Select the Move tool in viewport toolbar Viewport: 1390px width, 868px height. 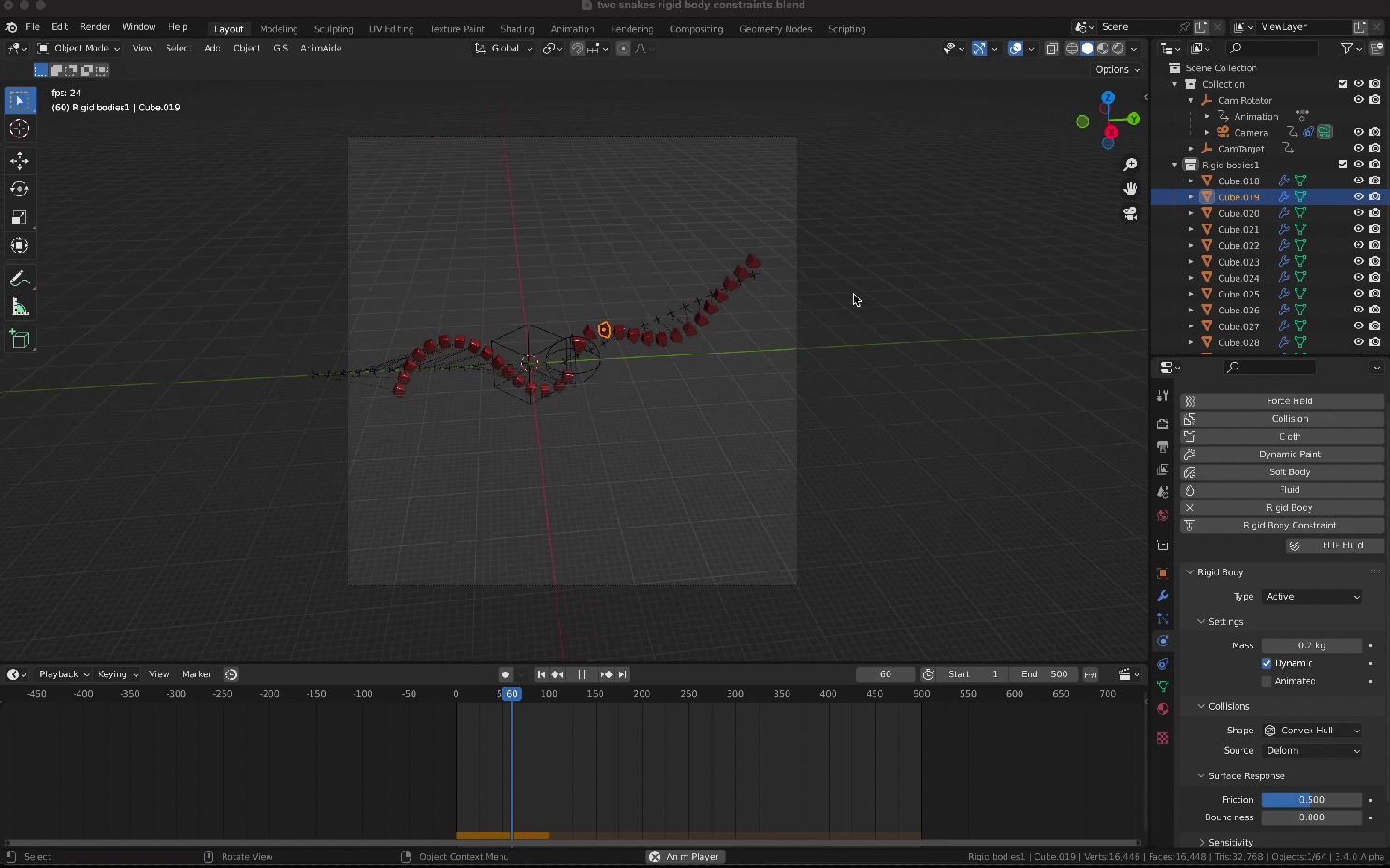pos(20,161)
